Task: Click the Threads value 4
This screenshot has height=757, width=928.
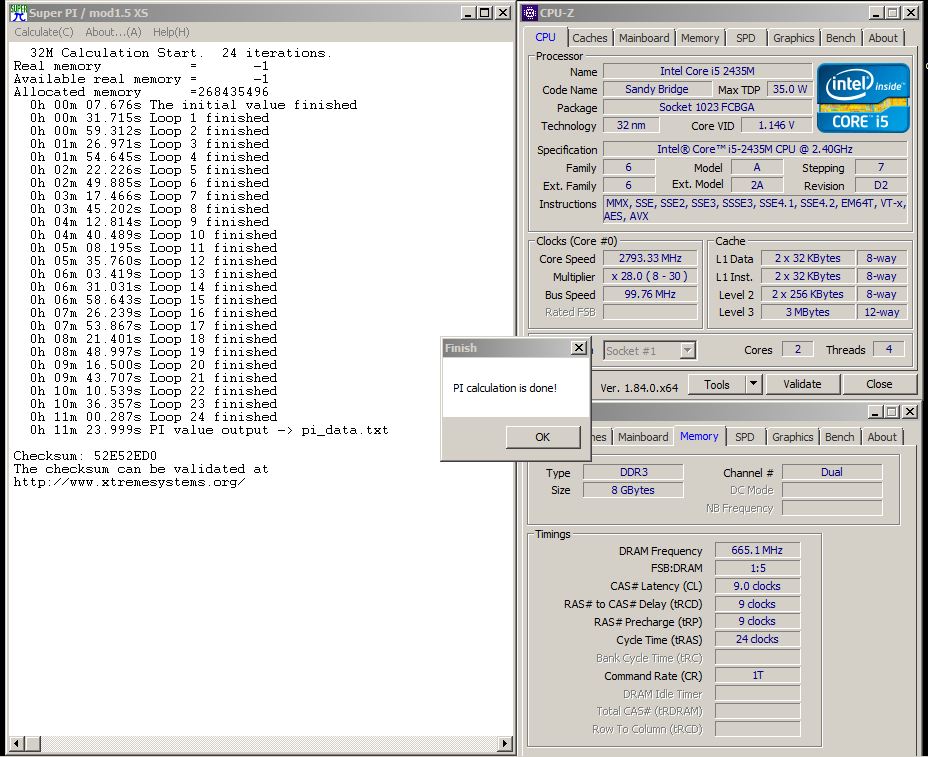Action: (x=888, y=349)
